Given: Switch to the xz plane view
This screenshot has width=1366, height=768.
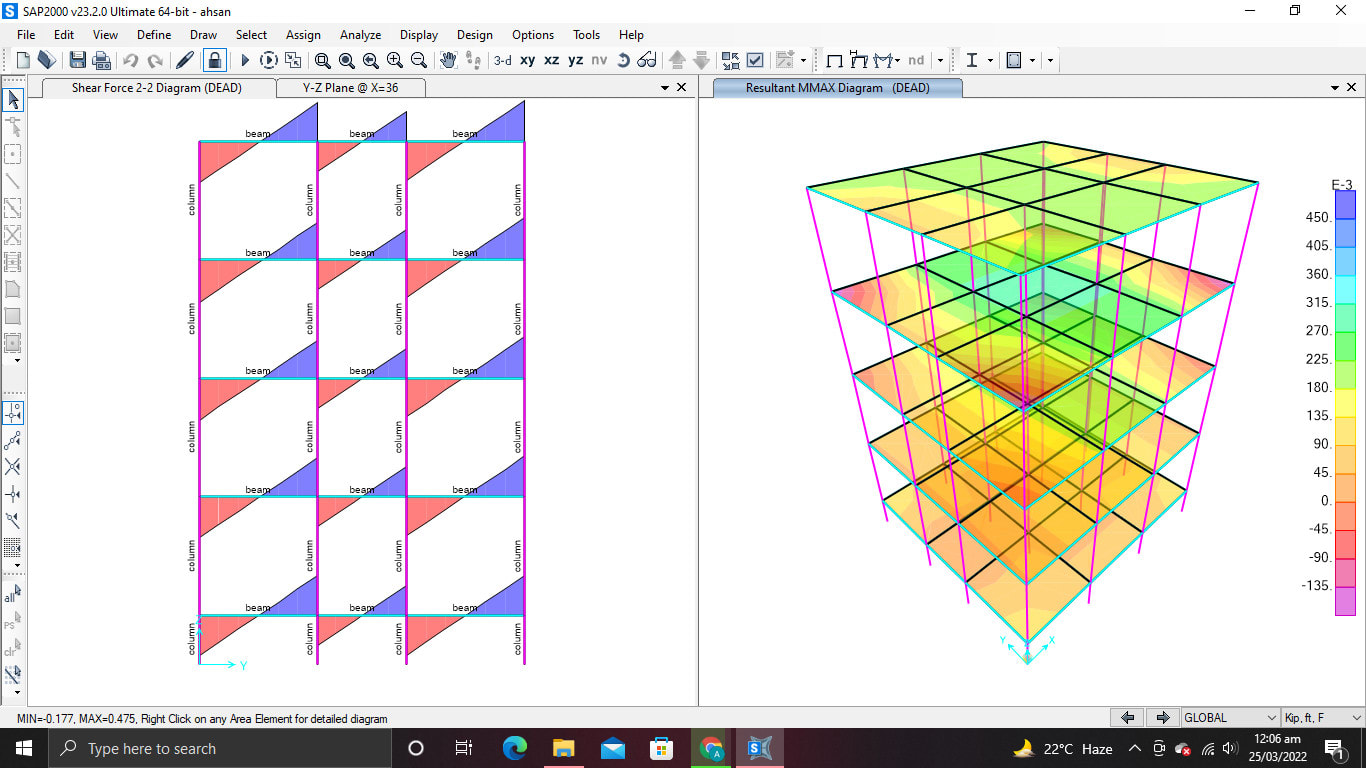Looking at the screenshot, I should [x=552, y=60].
